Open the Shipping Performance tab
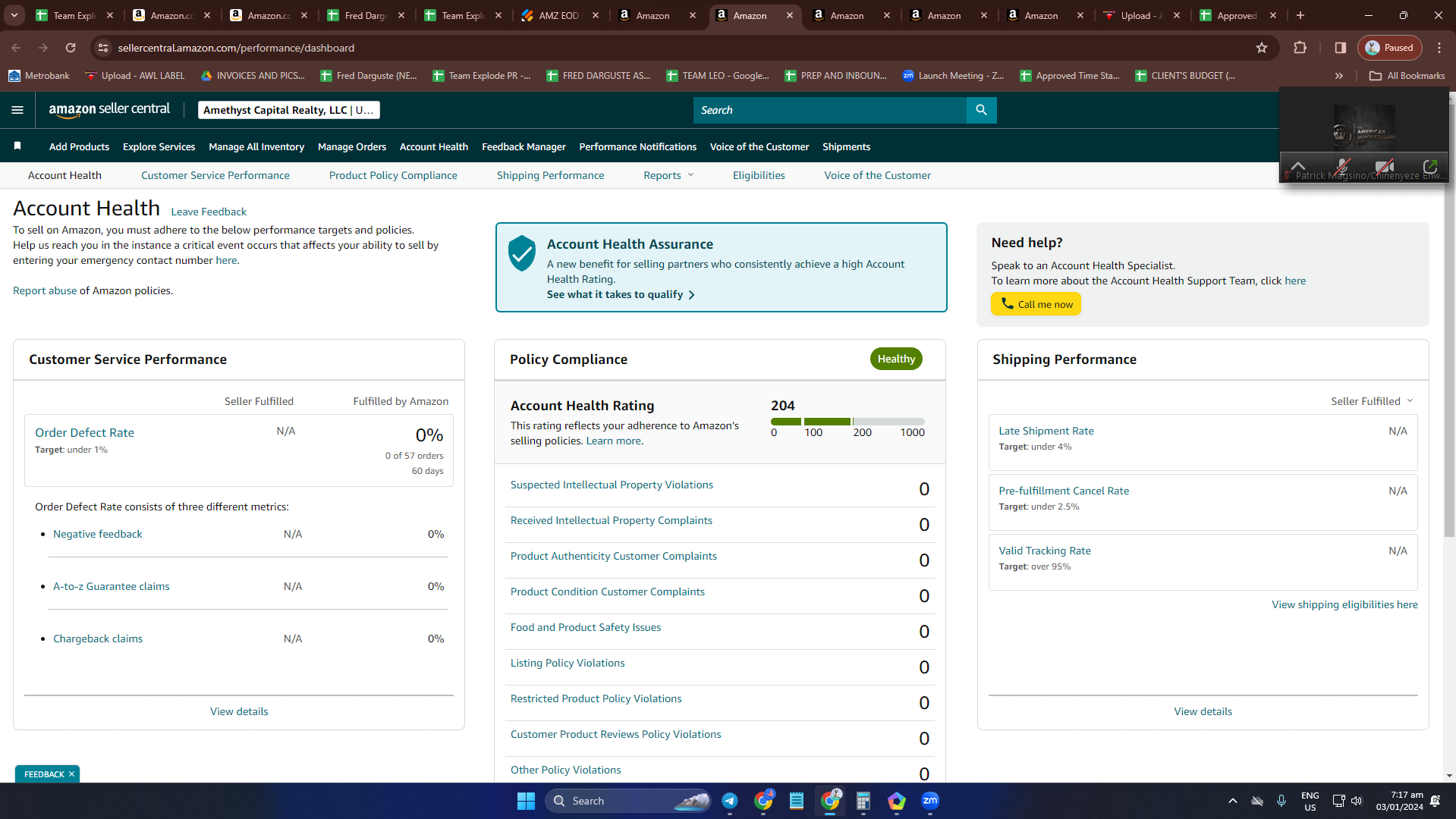The width and height of the screenshot is (1456, 819). pos(551,175)
